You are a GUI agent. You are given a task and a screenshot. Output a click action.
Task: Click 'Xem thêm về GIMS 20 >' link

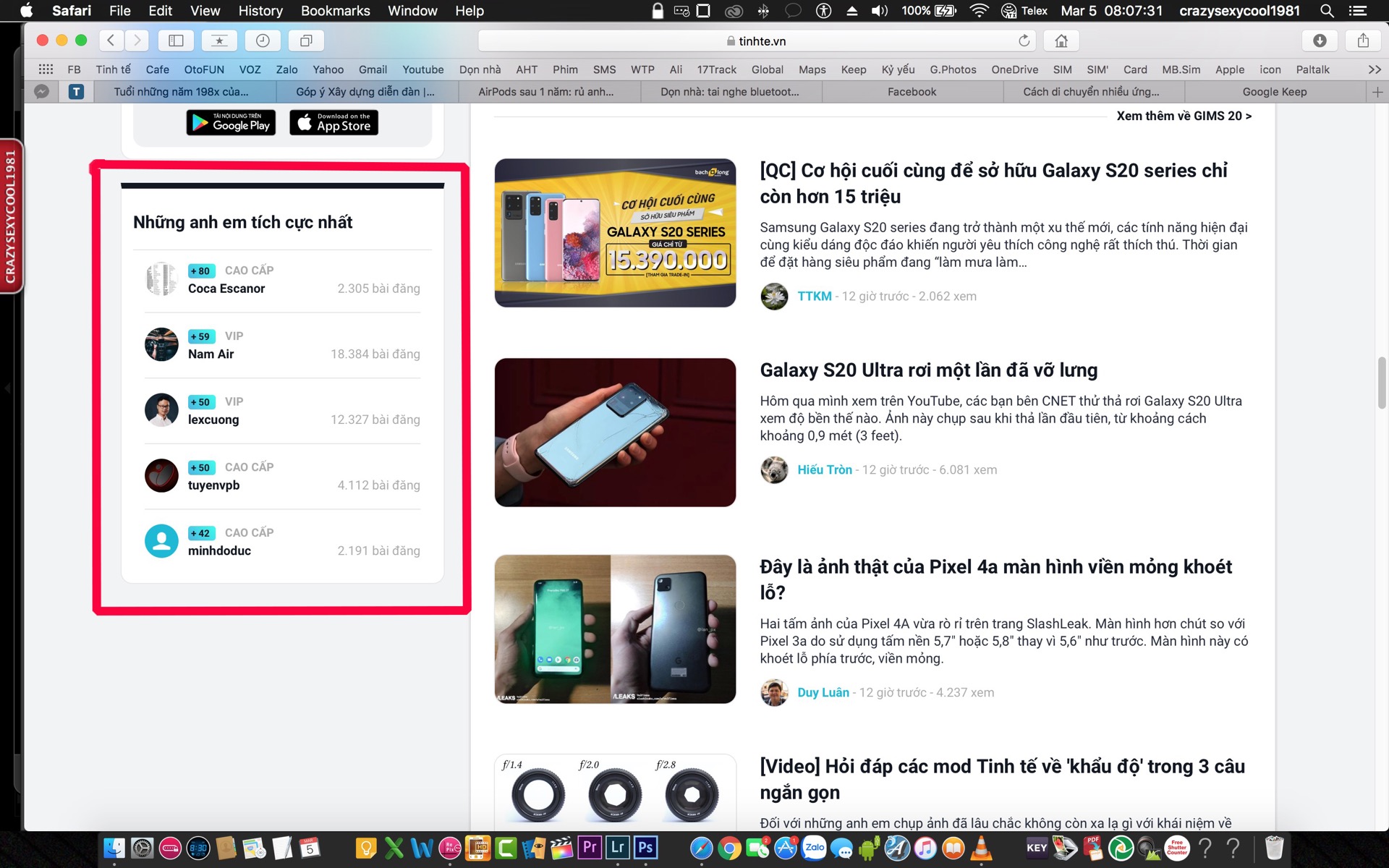click(1184, 116)
